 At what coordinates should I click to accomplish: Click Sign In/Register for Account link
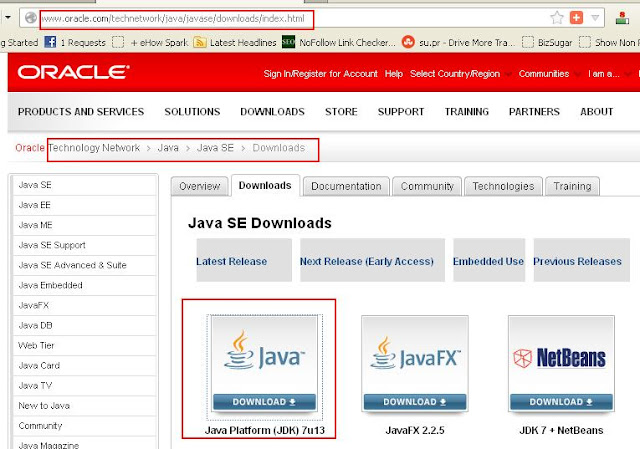[320, 74]
